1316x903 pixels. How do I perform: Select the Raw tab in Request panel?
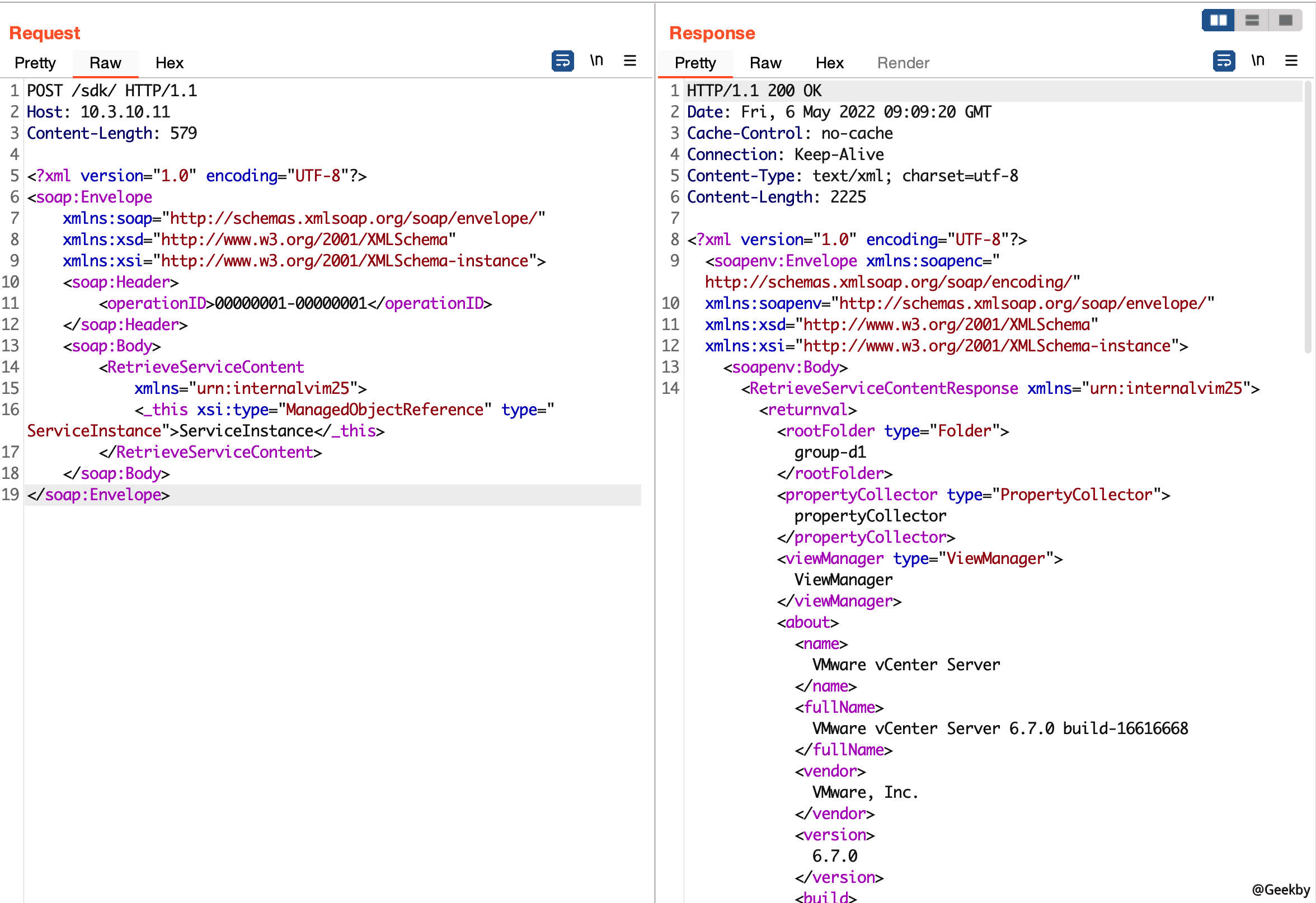pos(105,63)
